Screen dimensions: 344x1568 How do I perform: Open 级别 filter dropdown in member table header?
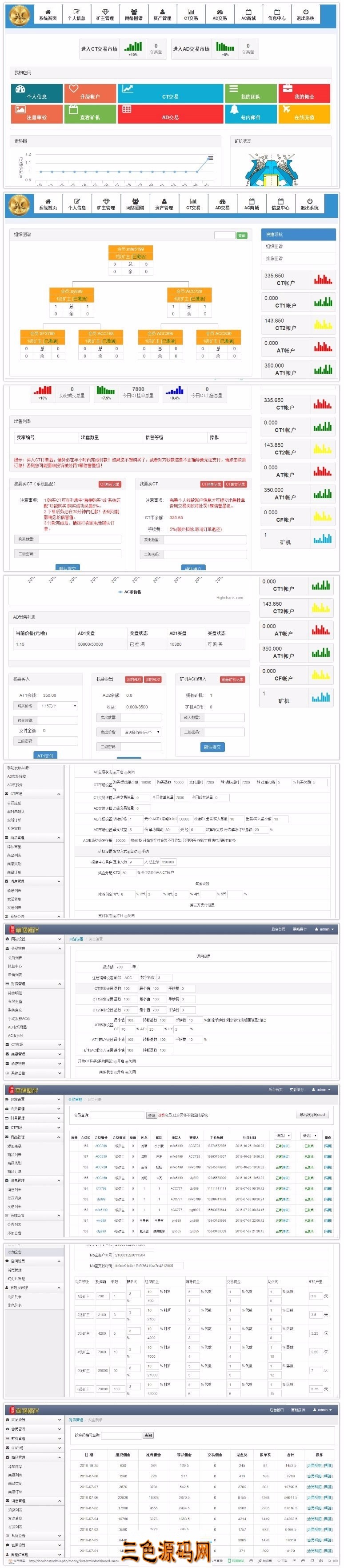tap(309, 1135)
